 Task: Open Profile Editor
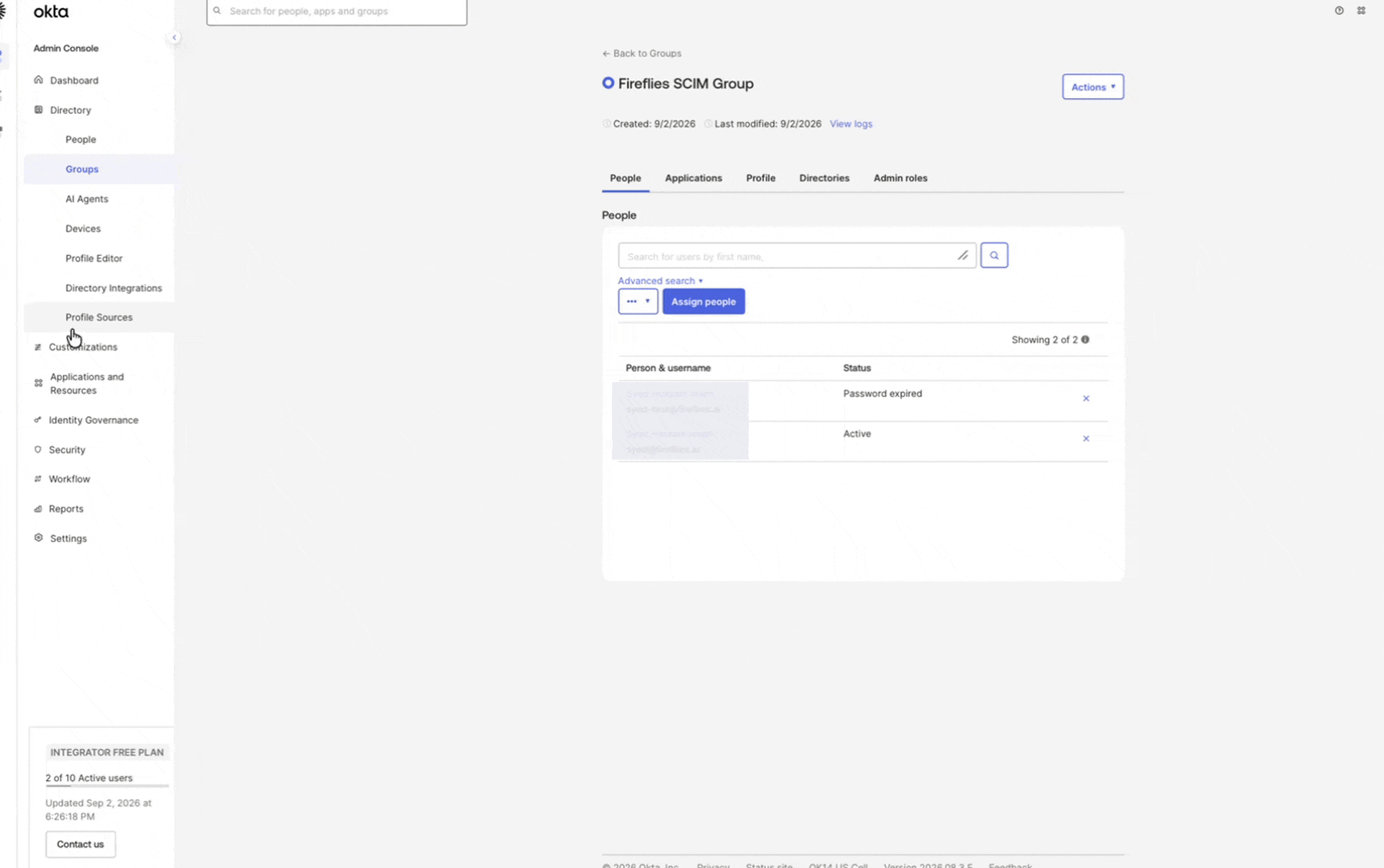click(94, 258)
